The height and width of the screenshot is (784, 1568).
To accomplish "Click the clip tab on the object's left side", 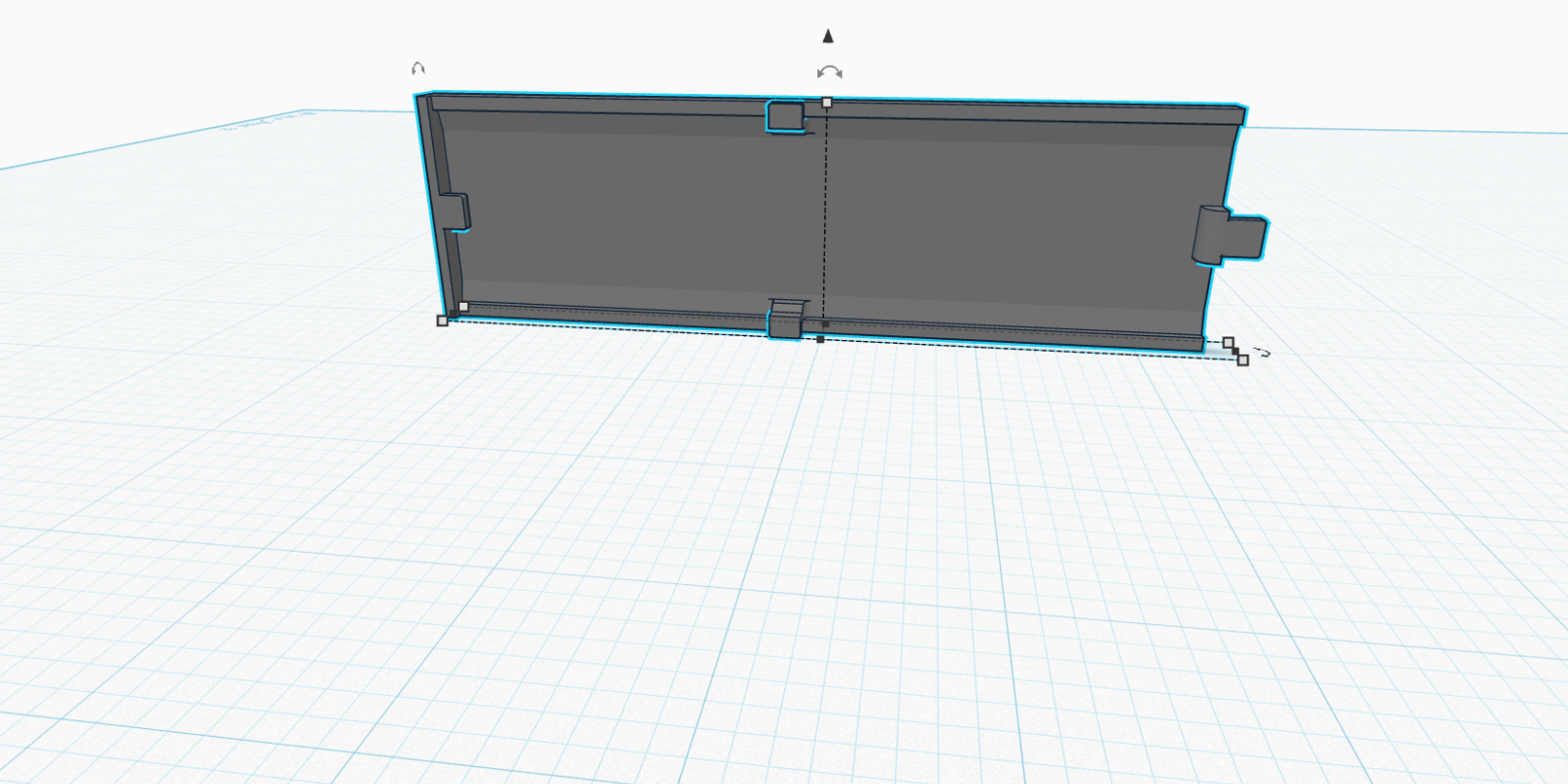I will 454,212.
